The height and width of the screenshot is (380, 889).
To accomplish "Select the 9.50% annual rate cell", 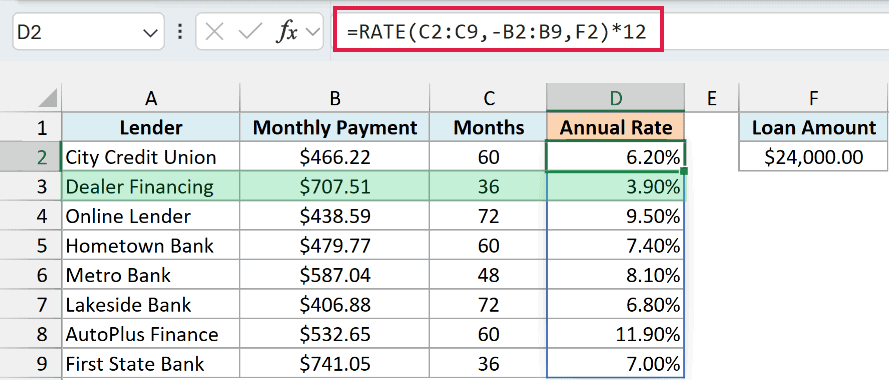I will (616, 216).
